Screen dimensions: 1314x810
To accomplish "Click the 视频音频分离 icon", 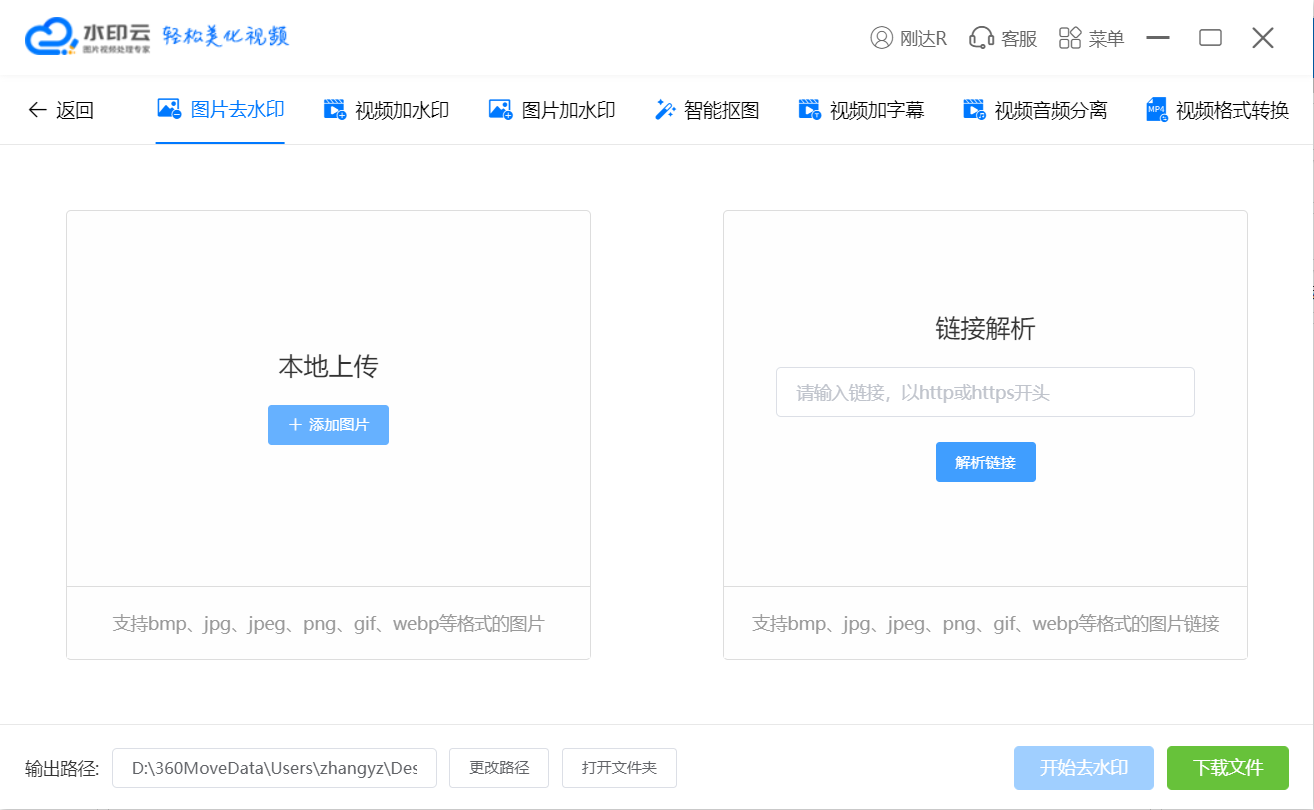I will pyautogui.click(x=974, y=110).
